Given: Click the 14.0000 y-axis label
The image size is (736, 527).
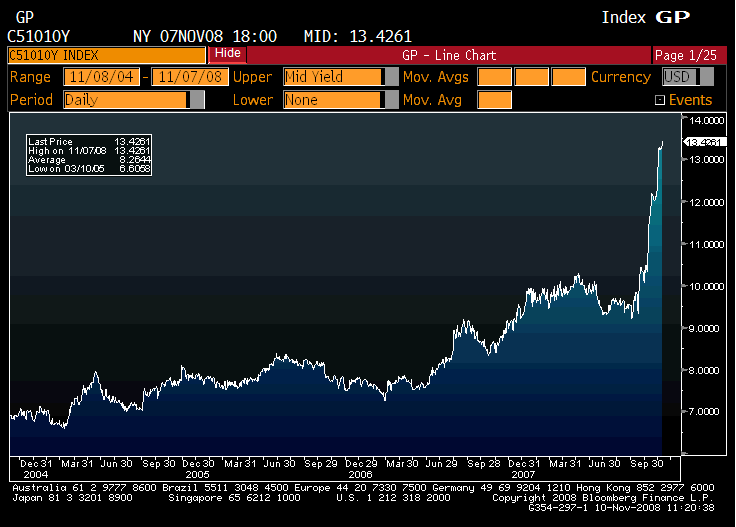Looking at the screenshot, I should tap(706, 121).
